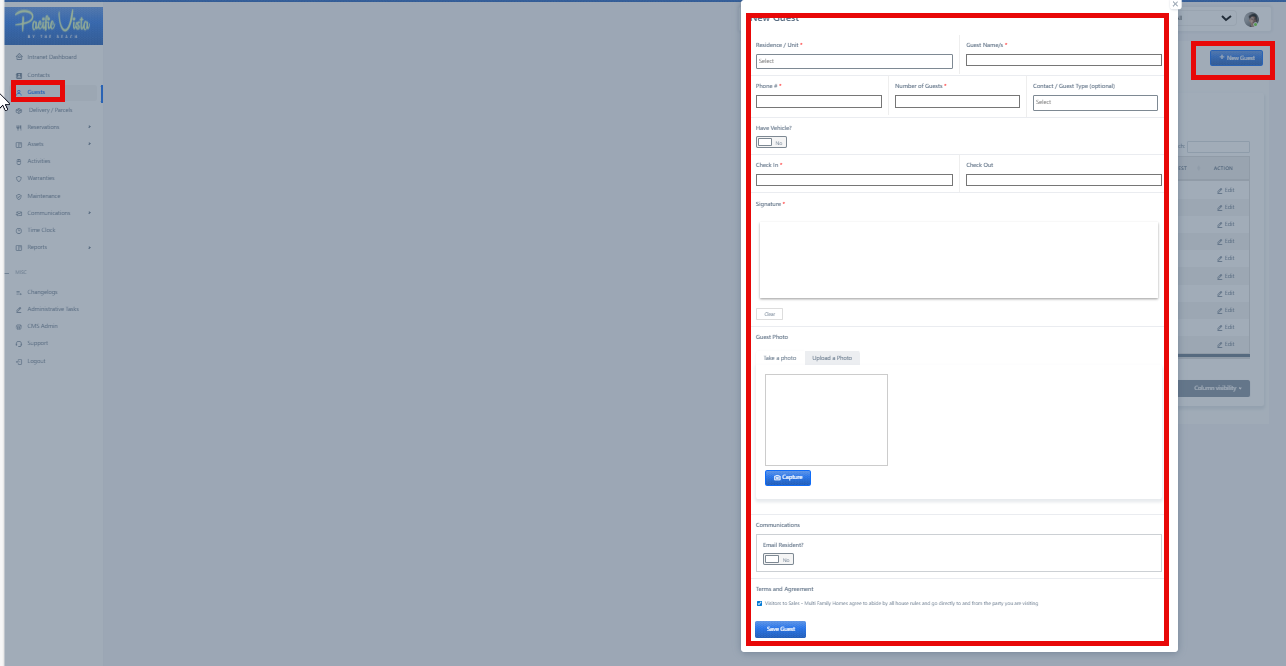
Task: Close the New Guest dialog with X
Action: pyautogui.click(x=1175, y=5)
